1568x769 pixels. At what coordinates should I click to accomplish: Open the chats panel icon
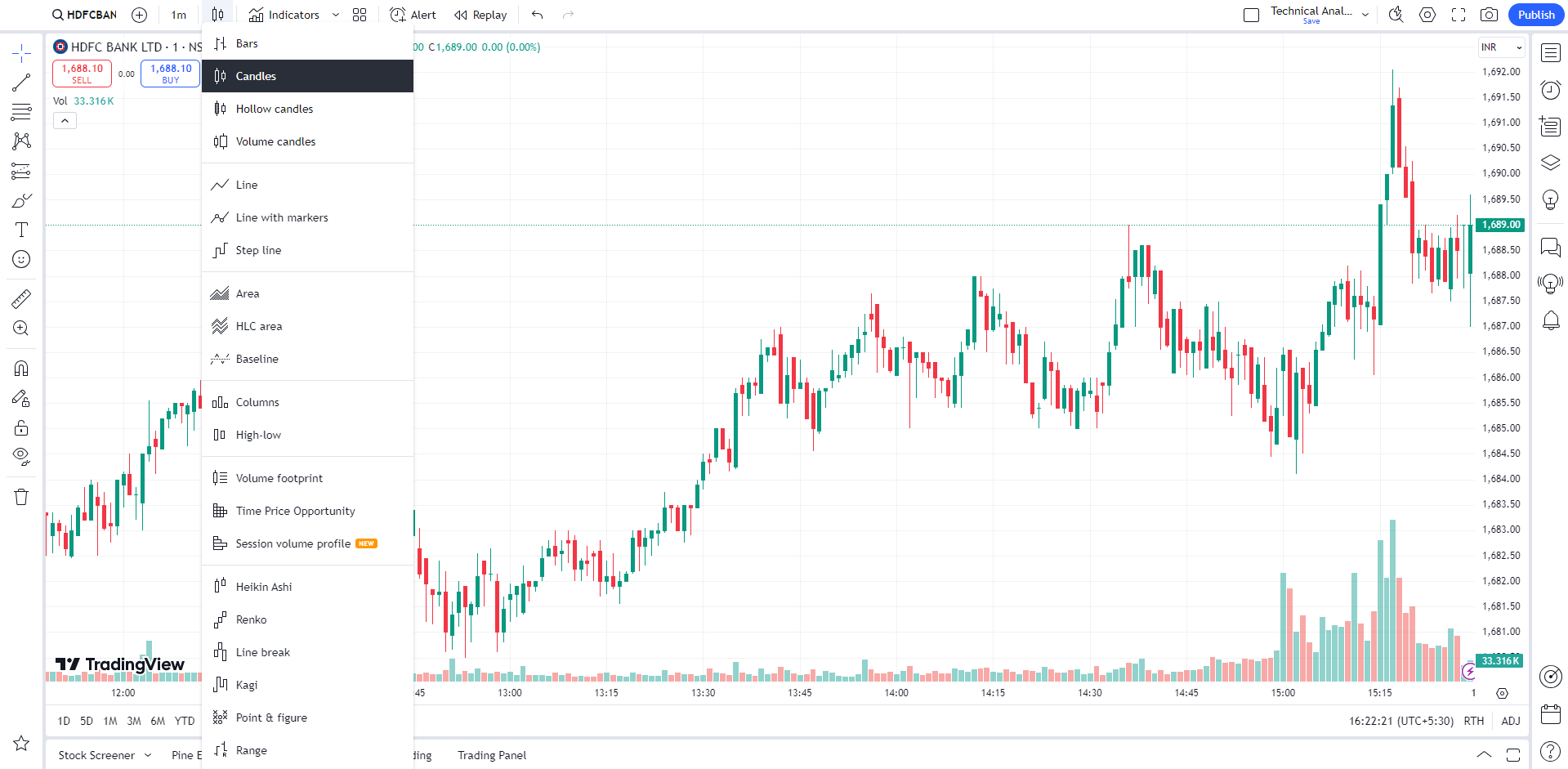pos(1550,247)
